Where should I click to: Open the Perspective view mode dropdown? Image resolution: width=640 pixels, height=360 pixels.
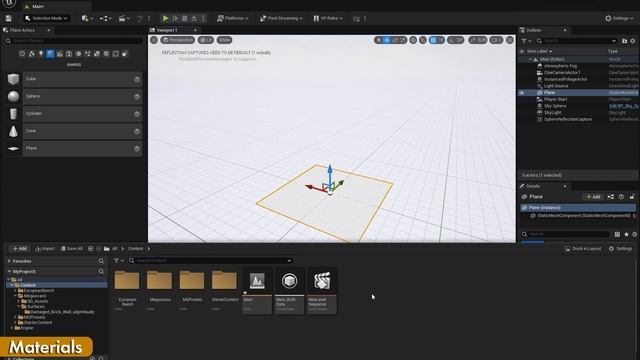click(178, 40)
